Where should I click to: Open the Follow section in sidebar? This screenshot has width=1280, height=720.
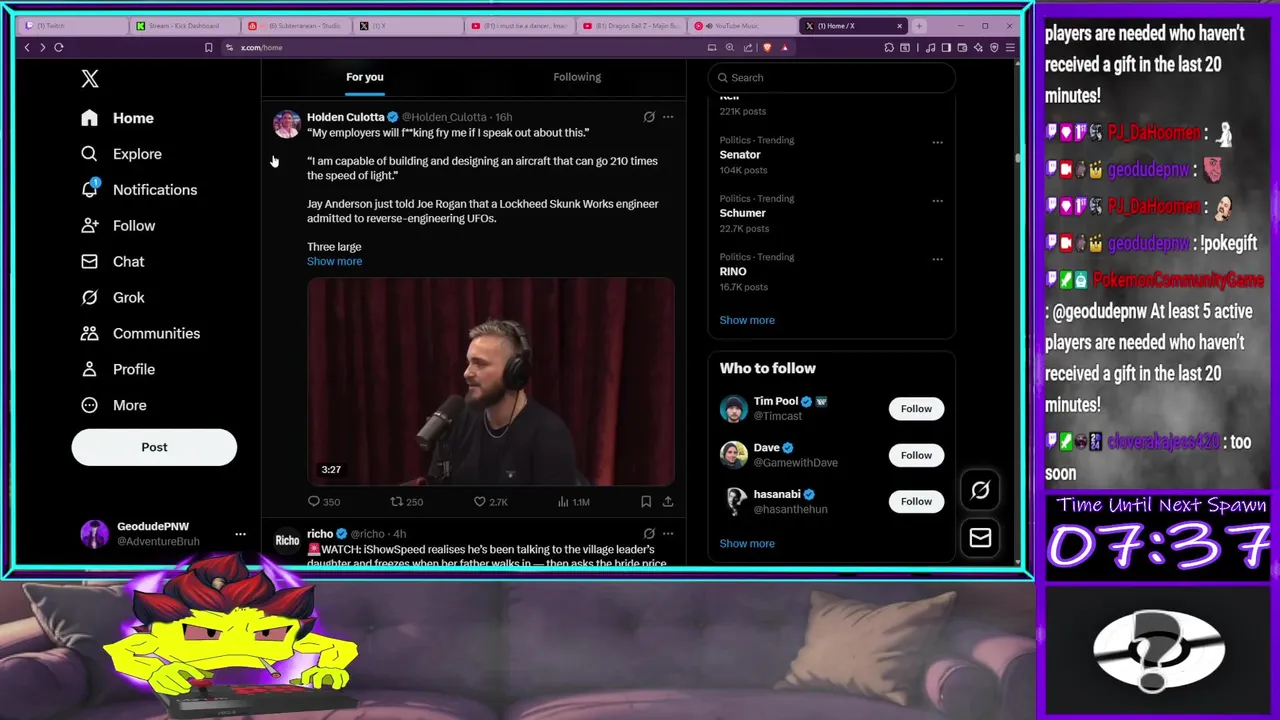click(x=119, y=226)
